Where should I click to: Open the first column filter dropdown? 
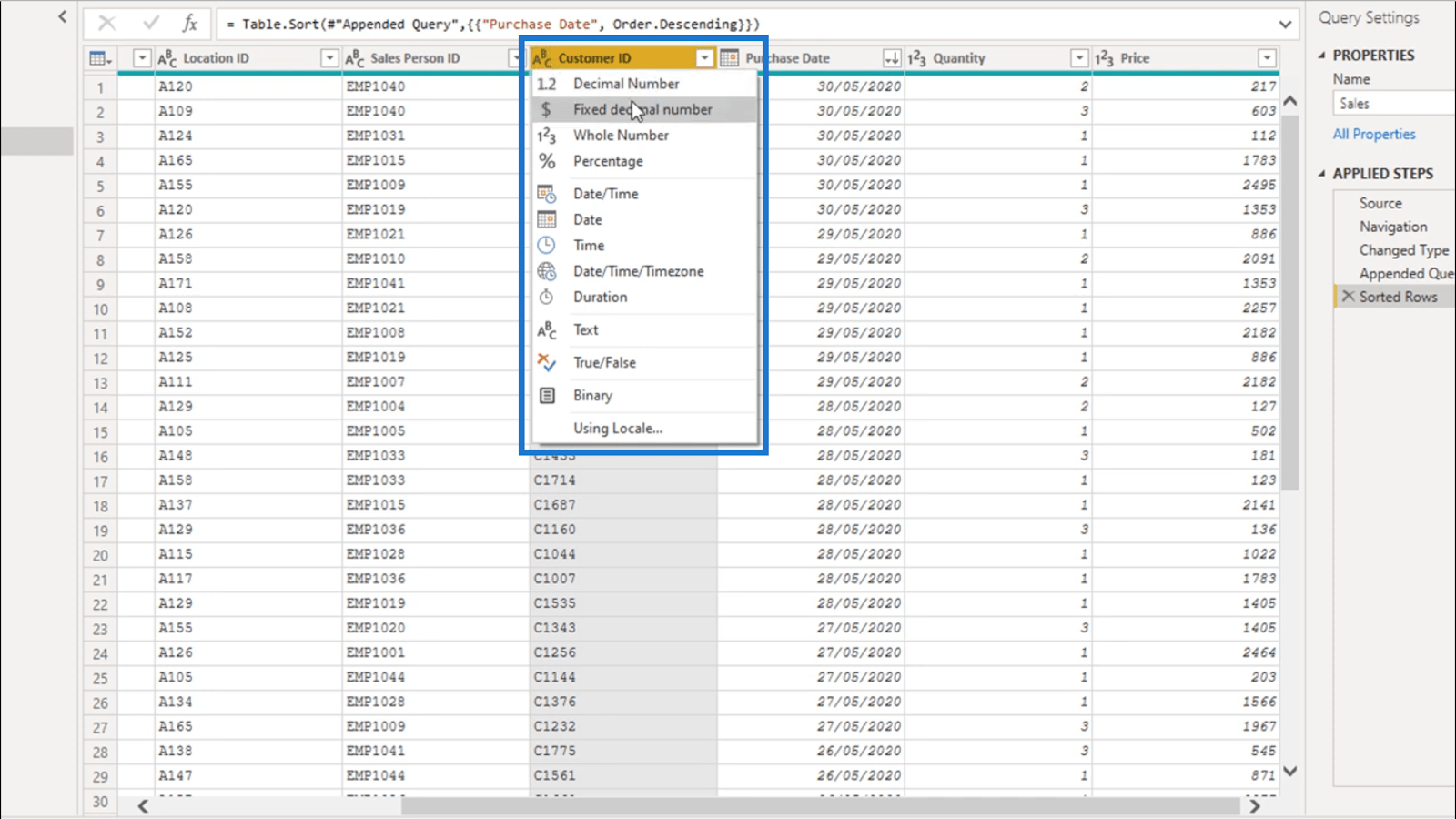(142, 58)
